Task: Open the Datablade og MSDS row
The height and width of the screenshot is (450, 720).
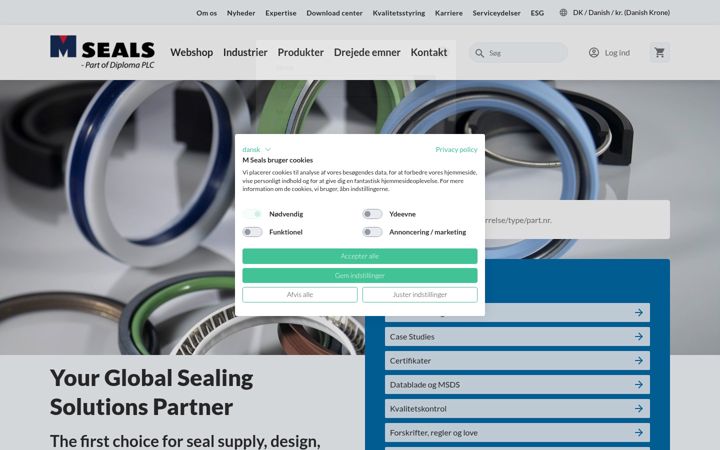Action: tap(518, 384)
